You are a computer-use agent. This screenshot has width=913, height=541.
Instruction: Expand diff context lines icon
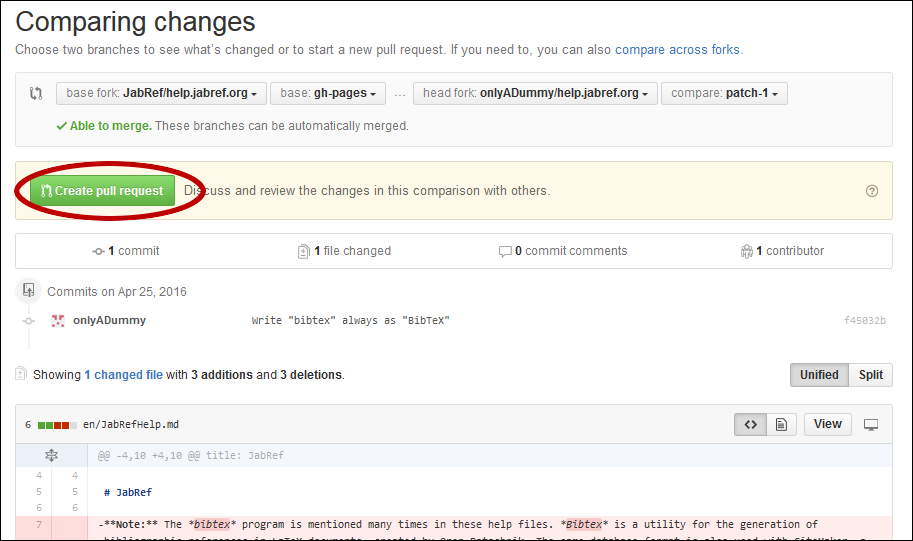[x=51, y=455]
